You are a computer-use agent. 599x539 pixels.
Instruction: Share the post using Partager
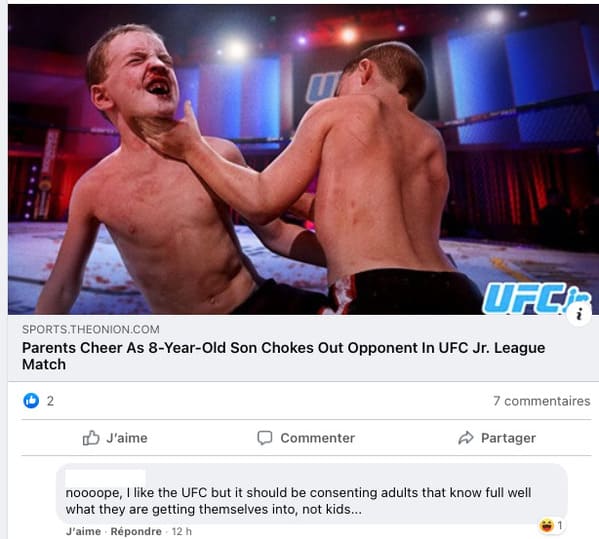[497, 438]
